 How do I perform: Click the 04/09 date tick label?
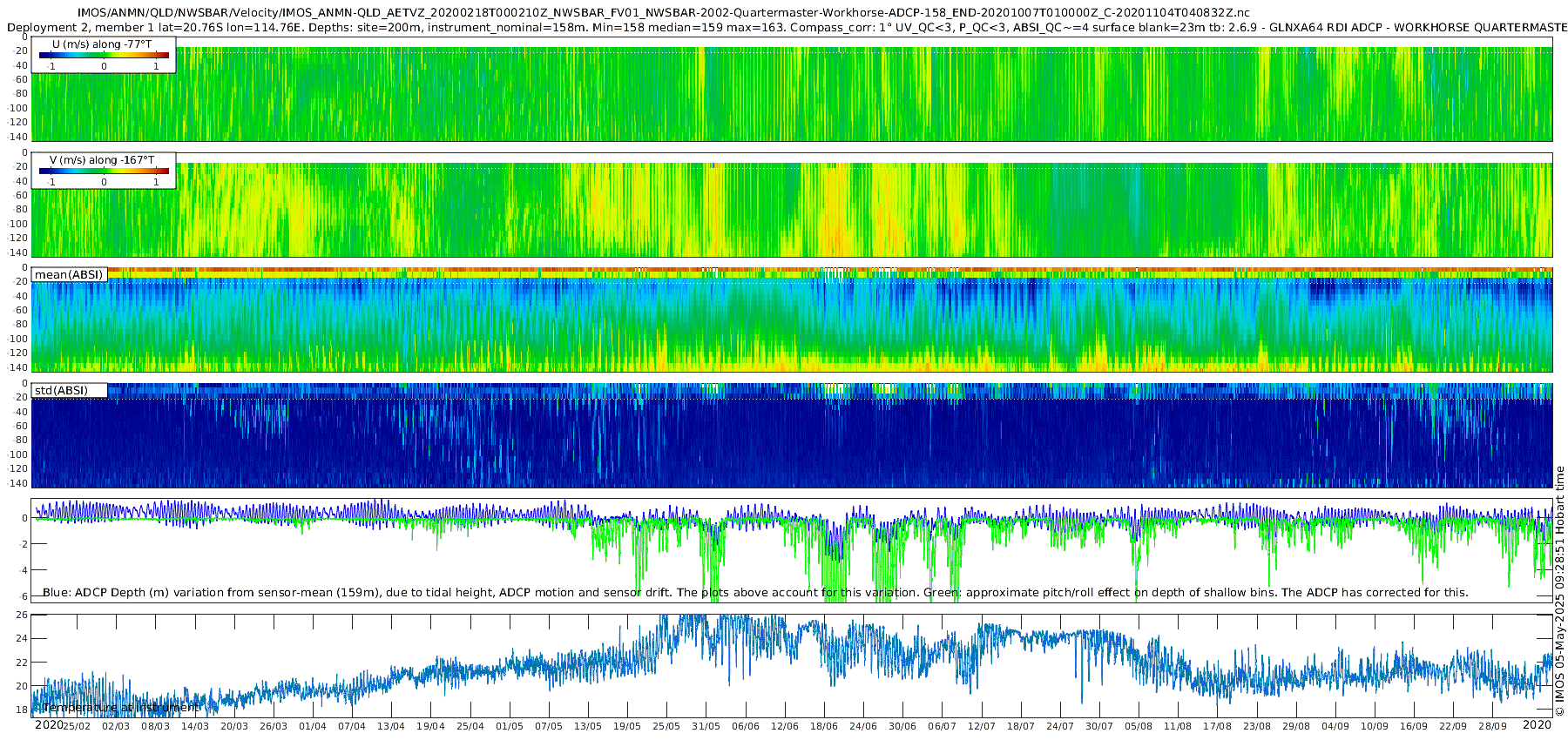pos(1335,726)
